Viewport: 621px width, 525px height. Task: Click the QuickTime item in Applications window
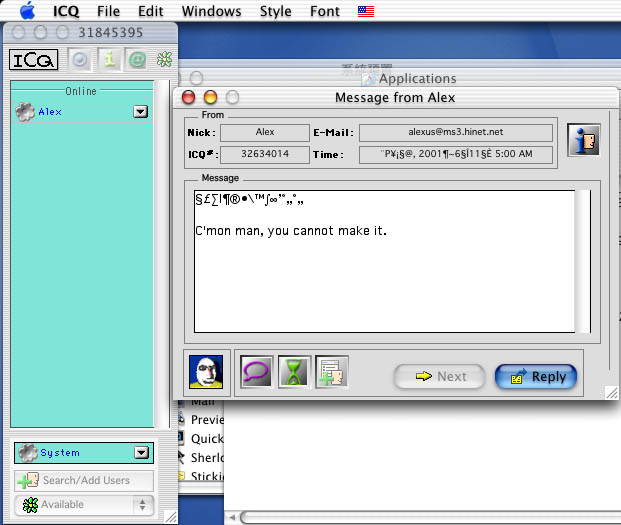[x=207, y=438]
